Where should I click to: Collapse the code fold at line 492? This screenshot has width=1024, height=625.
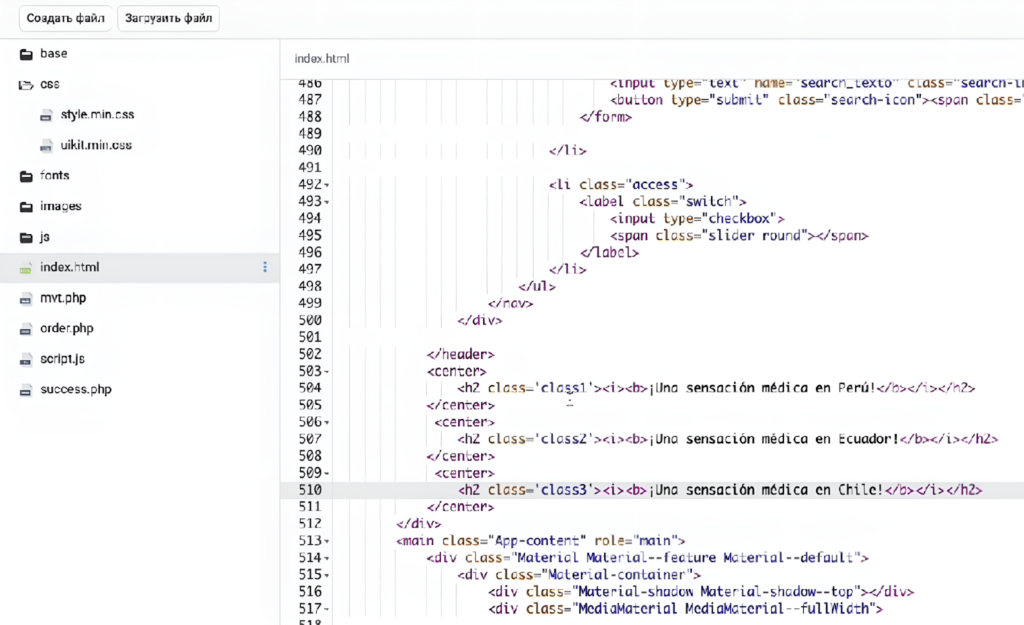click(327, 185)
